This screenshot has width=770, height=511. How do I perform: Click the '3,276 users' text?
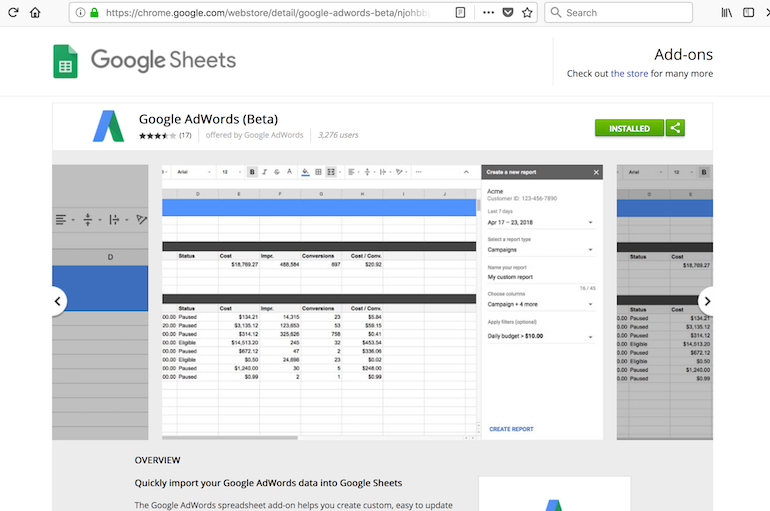coord(338,135)
